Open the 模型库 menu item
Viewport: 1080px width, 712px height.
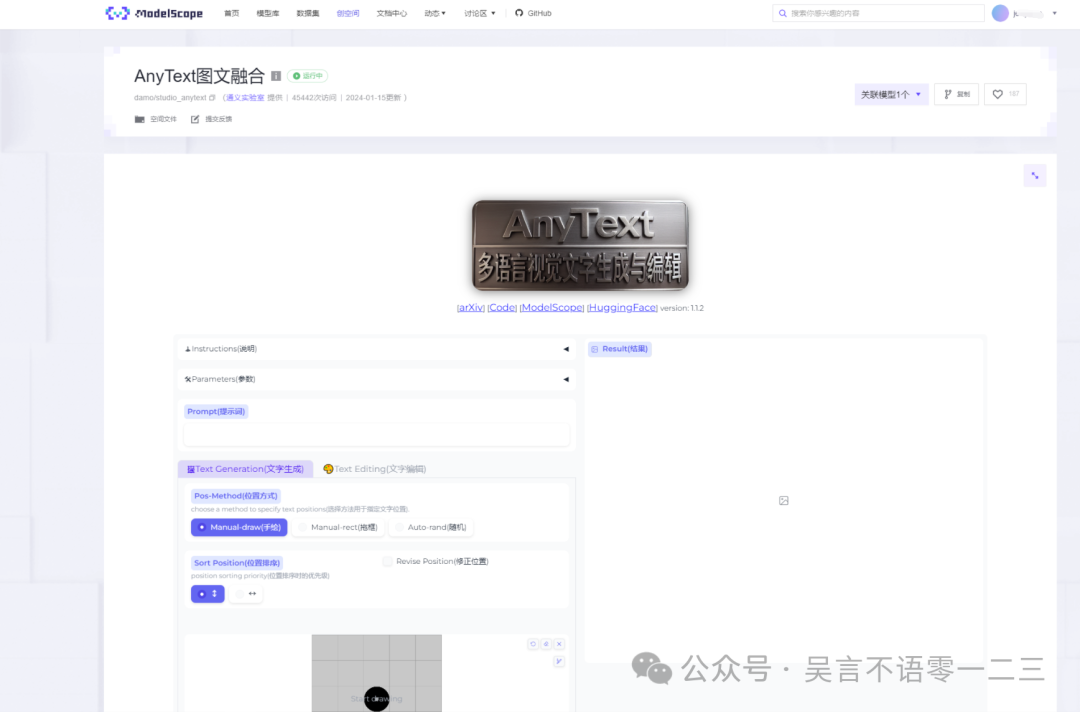(267, 13)
